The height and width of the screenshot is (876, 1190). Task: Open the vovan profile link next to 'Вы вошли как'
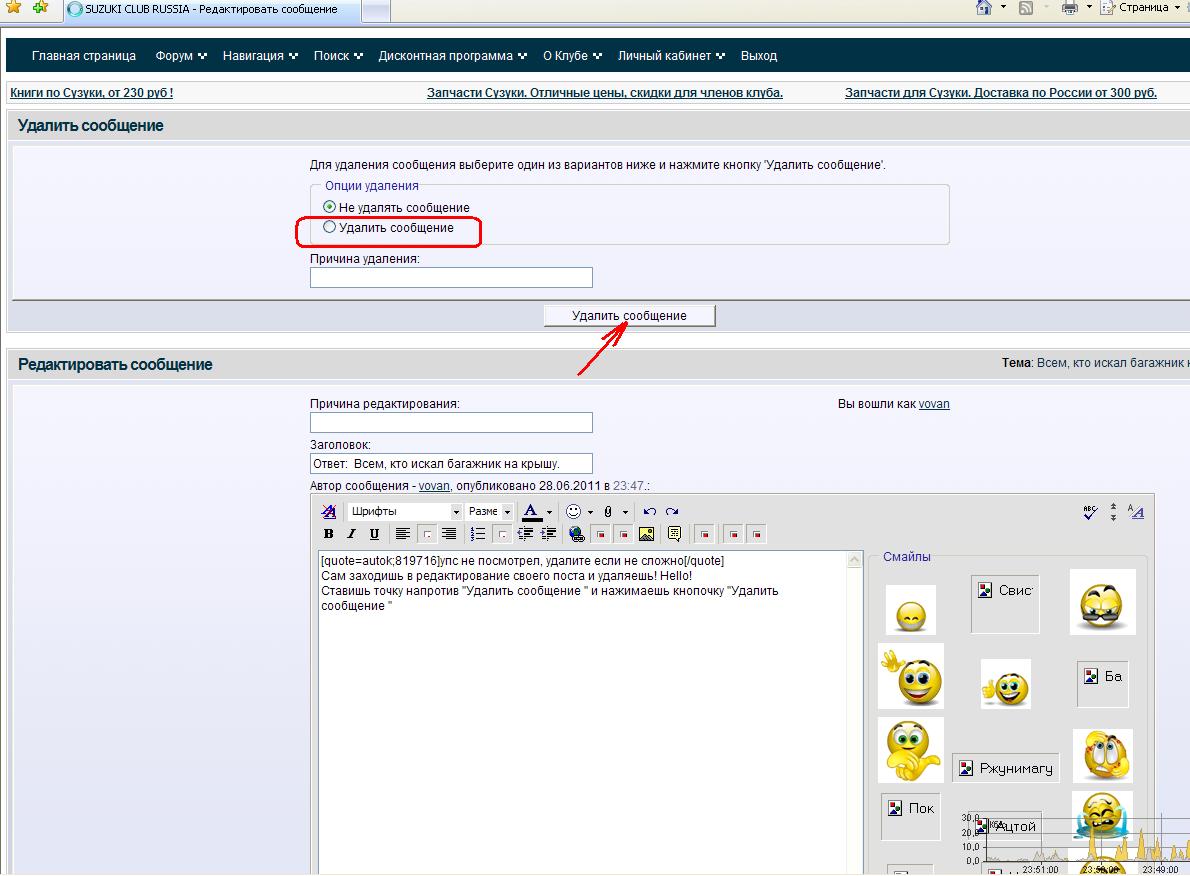click(934, 403)
